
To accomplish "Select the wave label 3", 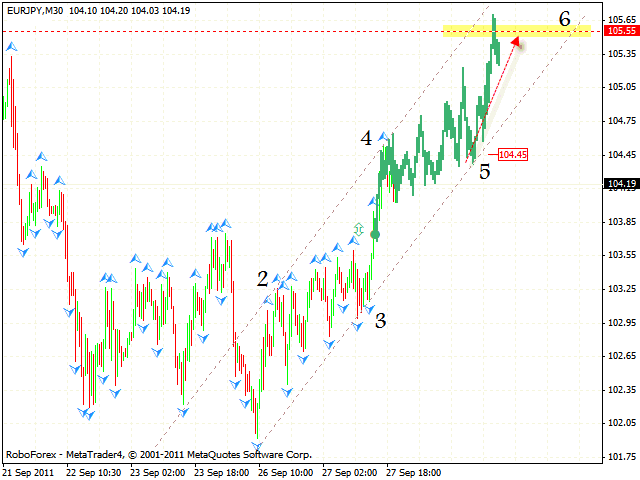I will pyautogui.click(x=381, y=321).
